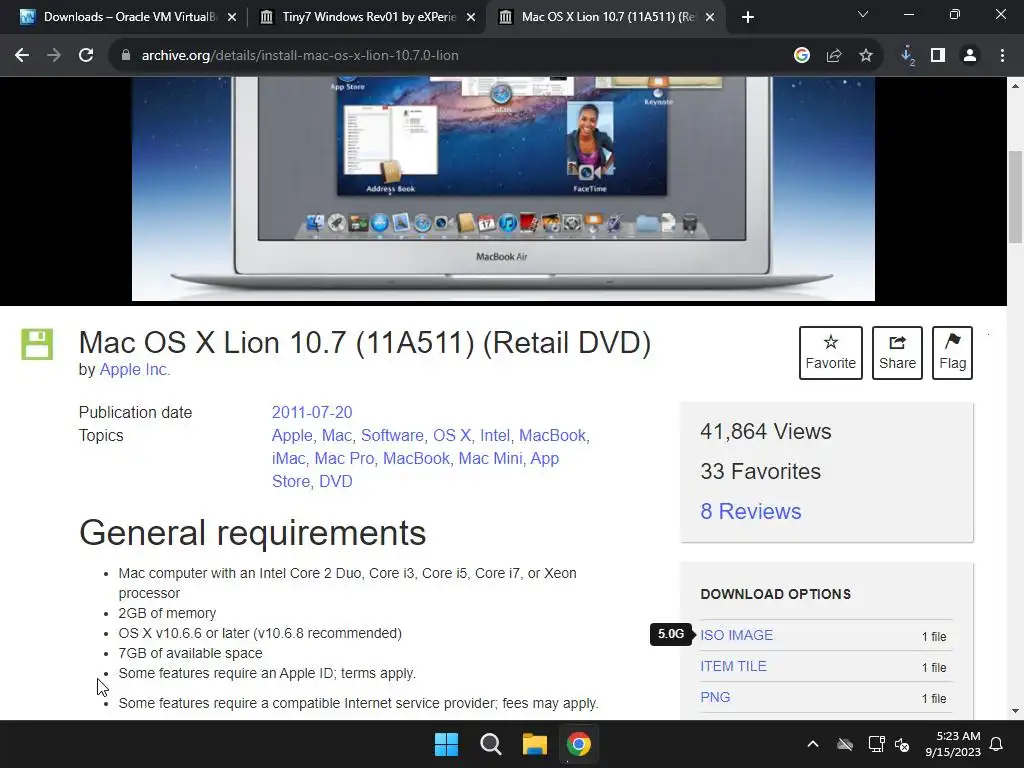The height and width of the screenshot is (768, 1024).
Task: Close the Downloads – Oracle VM VirtualBox tab
Action: click(232, 17)
